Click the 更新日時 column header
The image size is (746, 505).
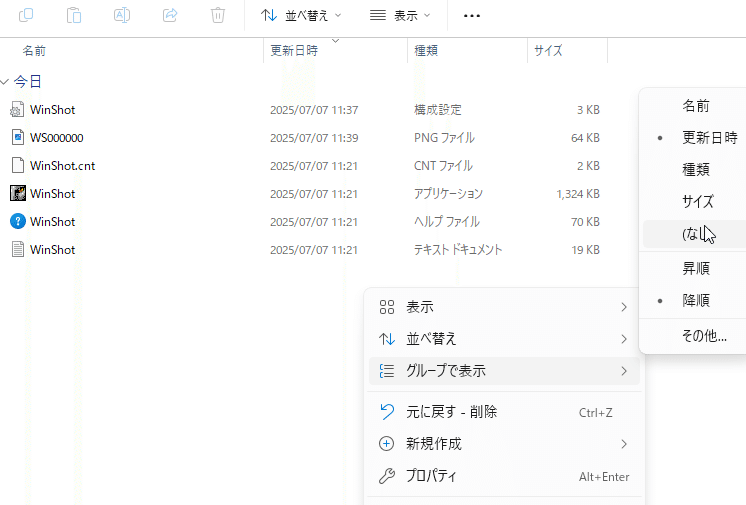pyautogui.click(x=294, y=50)
